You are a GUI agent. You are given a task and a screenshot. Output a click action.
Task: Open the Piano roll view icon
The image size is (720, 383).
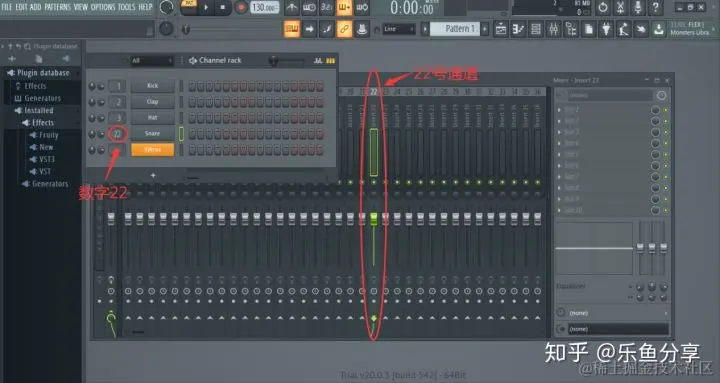(518, 29)
